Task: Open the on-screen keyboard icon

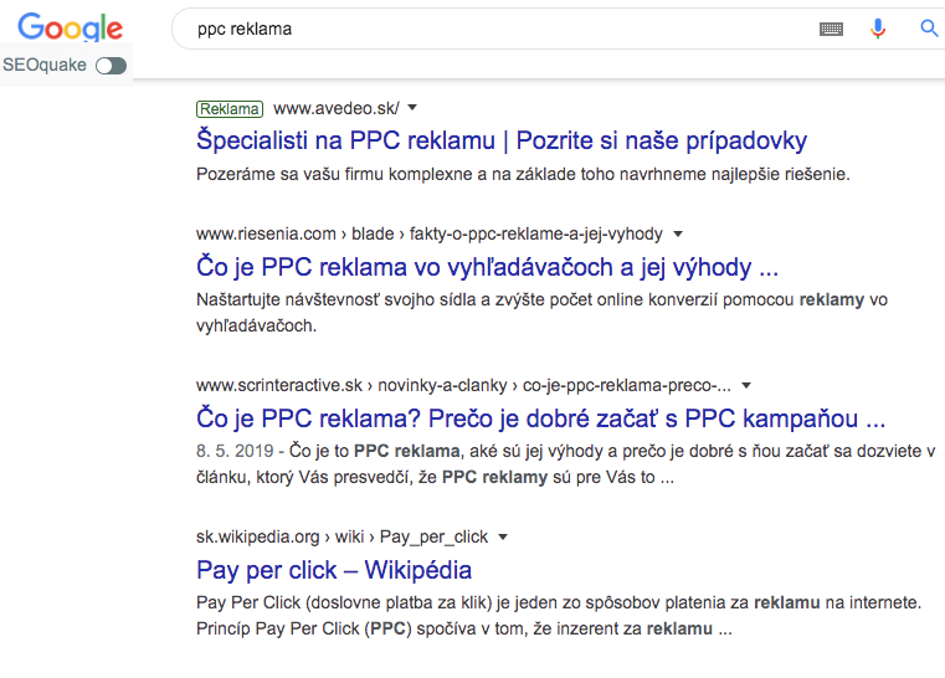Action: [x=831, y=29]
